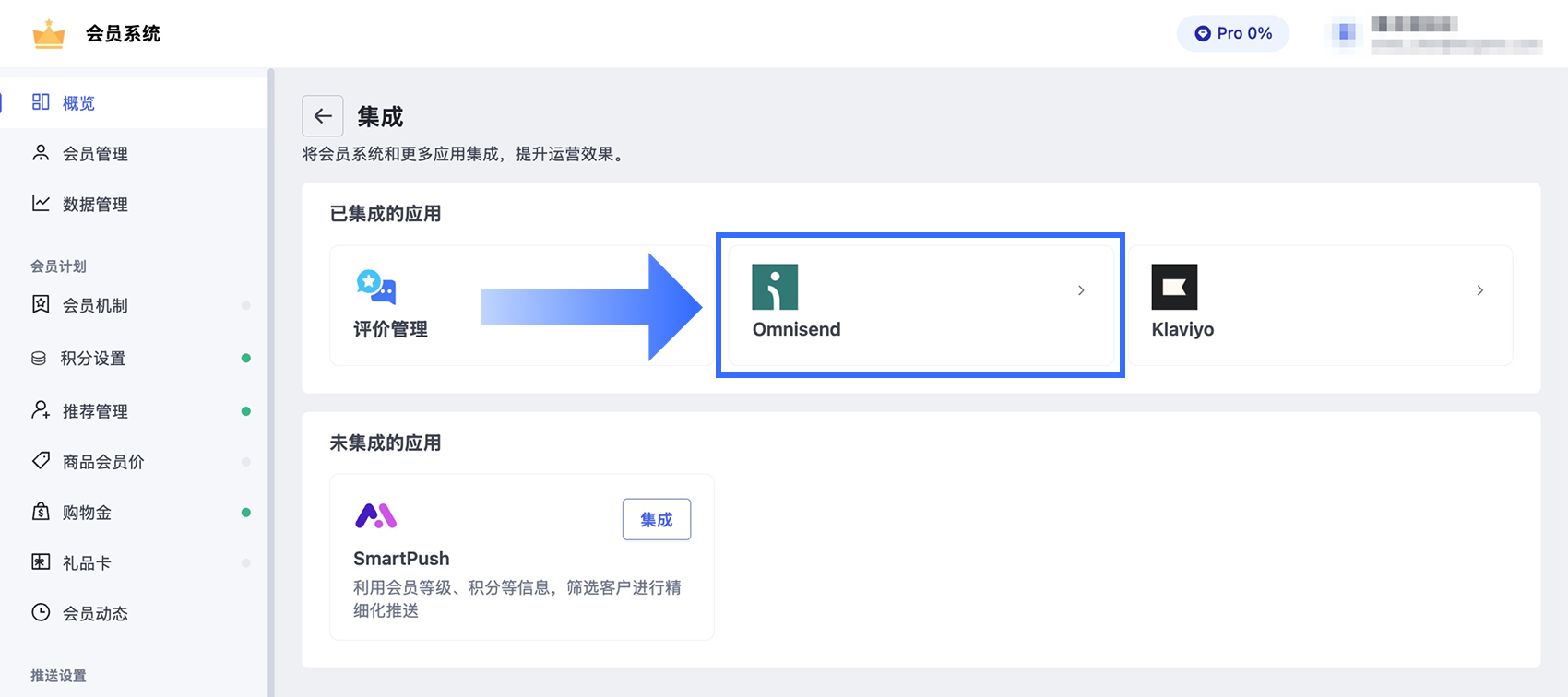This screenshot has height=697, width=1568.
Task: Click the 评价管理 chat star icon
Action: click(376, 287)
